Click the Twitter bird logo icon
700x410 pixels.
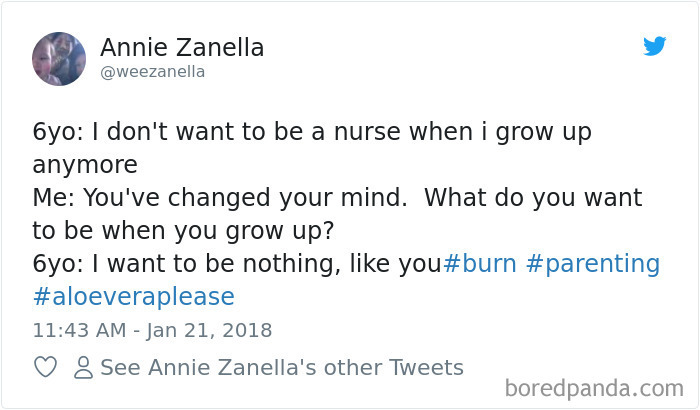[654, 46]
